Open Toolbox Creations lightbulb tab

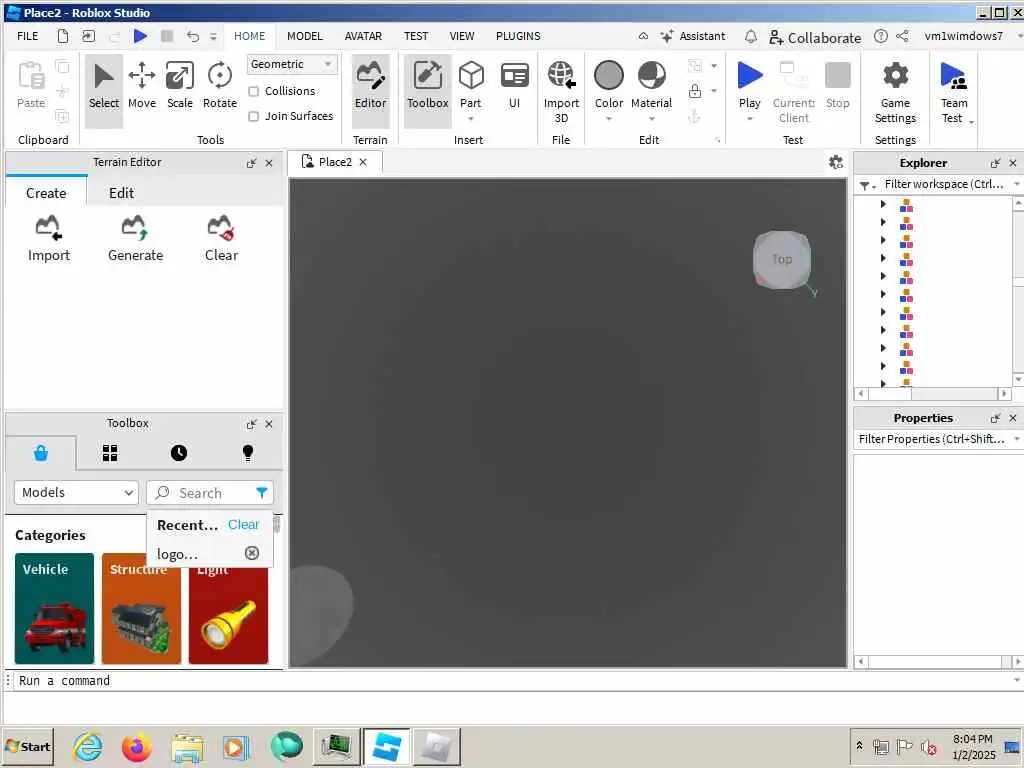point(248,453)
